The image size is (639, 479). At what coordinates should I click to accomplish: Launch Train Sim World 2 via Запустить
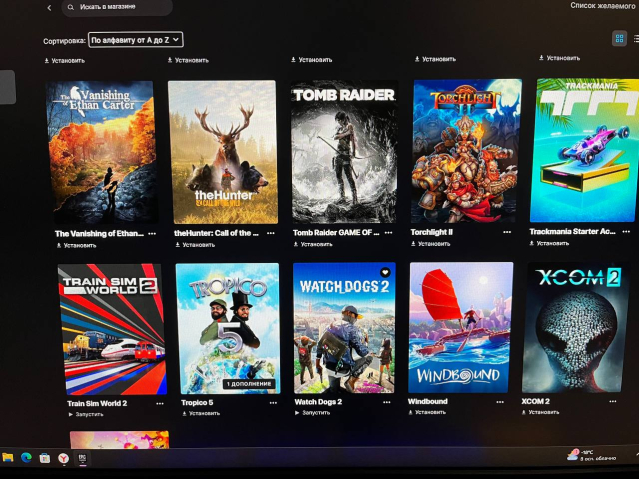[x=86, y=415]
